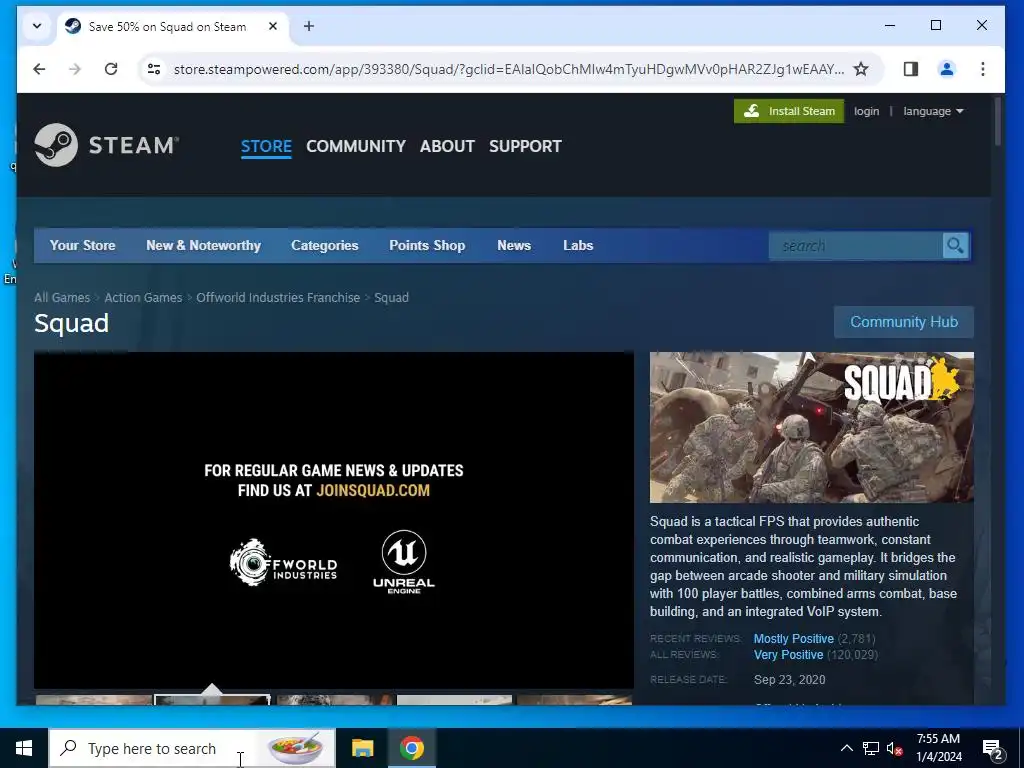Open the Community Hub
The width and height of the screenshot is (1024, 768).
[904, 322]
